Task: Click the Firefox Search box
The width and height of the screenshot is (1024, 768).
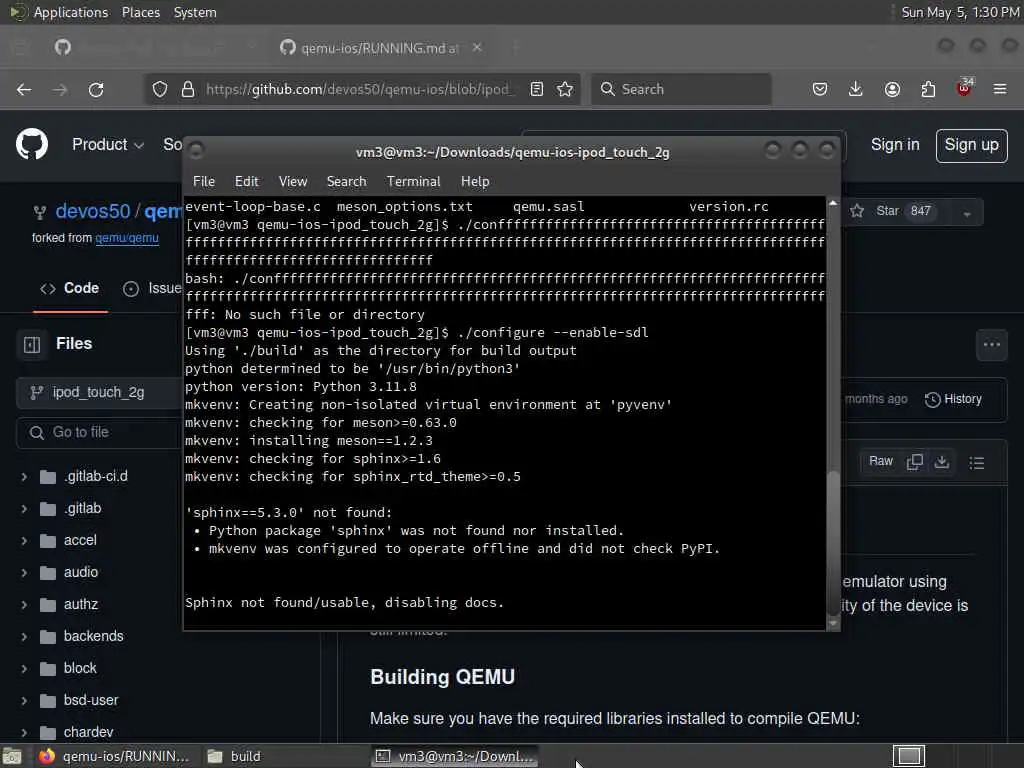Action: click(681, 89)
